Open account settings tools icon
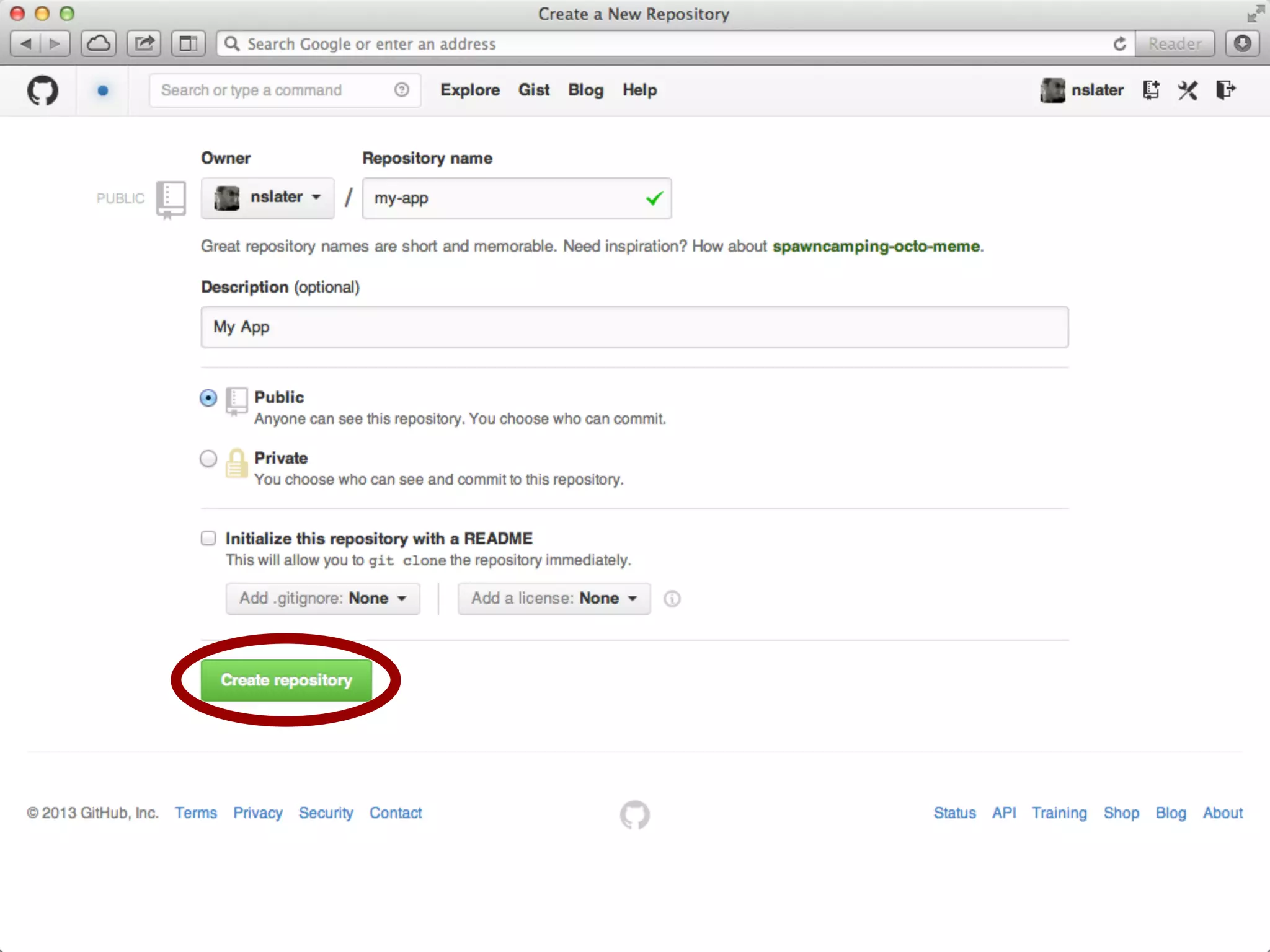1270x952 pixels. pyautogui.click(x=1188, y=90)
